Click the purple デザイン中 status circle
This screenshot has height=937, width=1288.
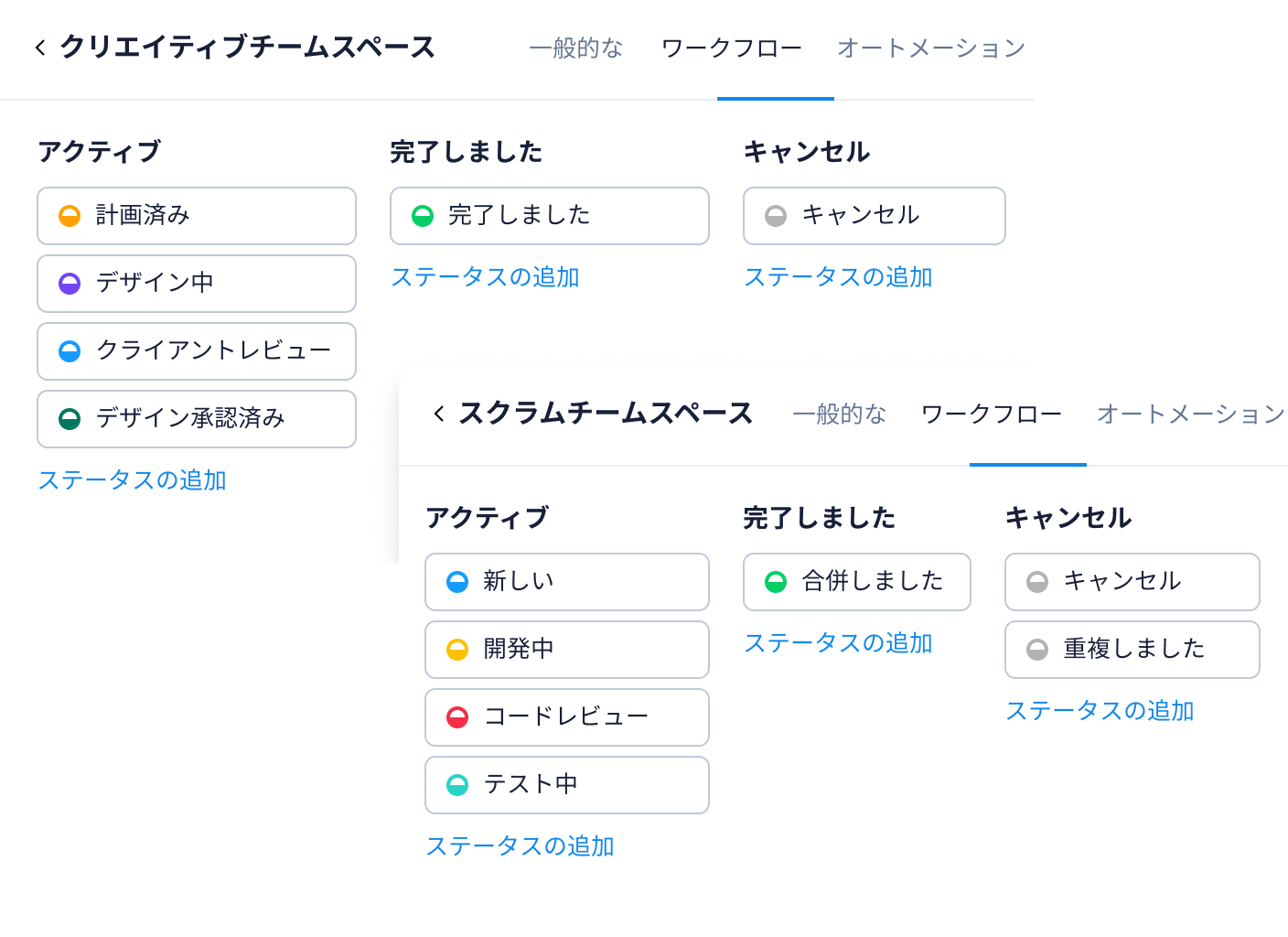click(x=68, y=284)
